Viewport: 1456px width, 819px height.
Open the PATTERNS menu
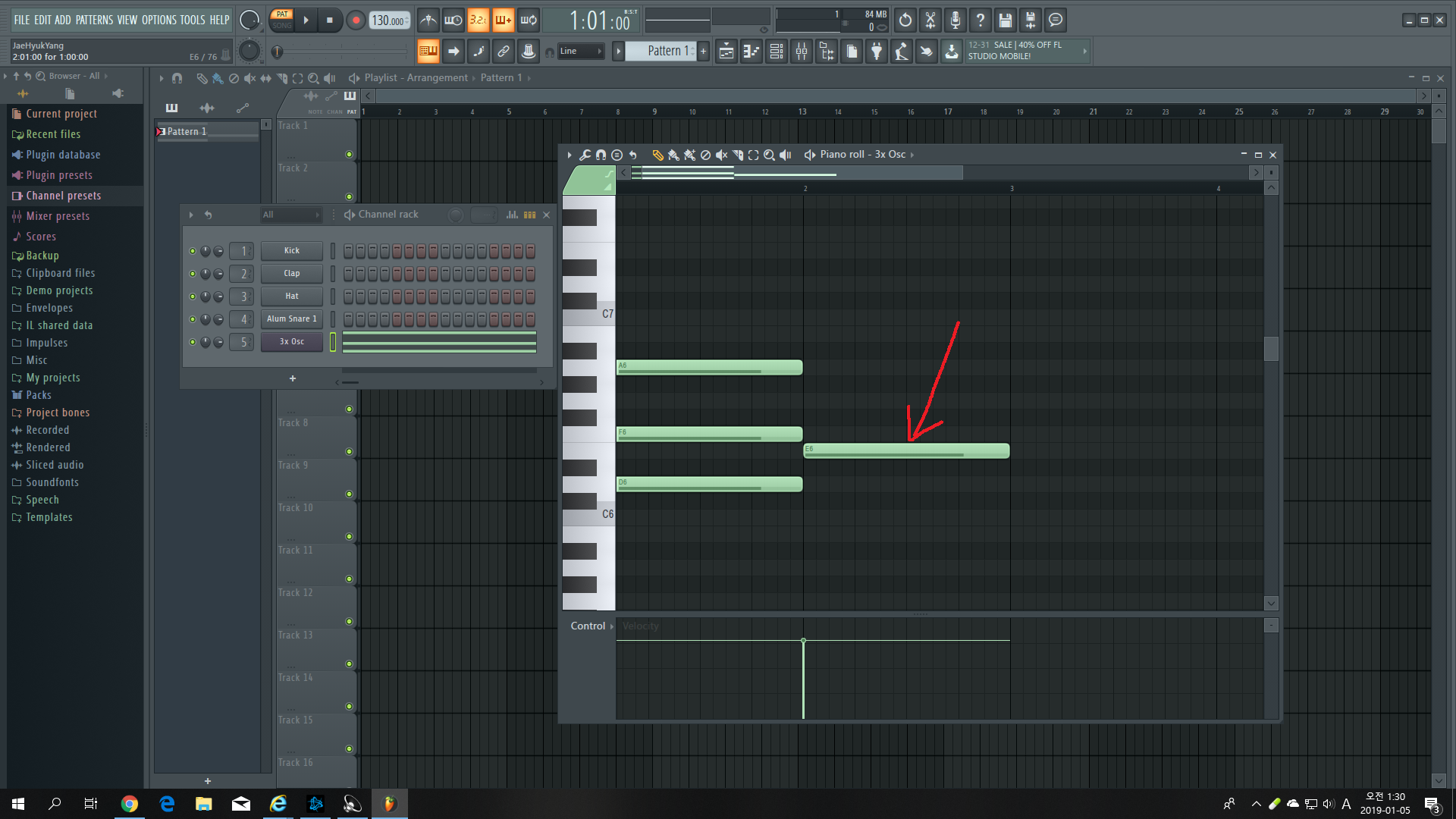(94, 20)
